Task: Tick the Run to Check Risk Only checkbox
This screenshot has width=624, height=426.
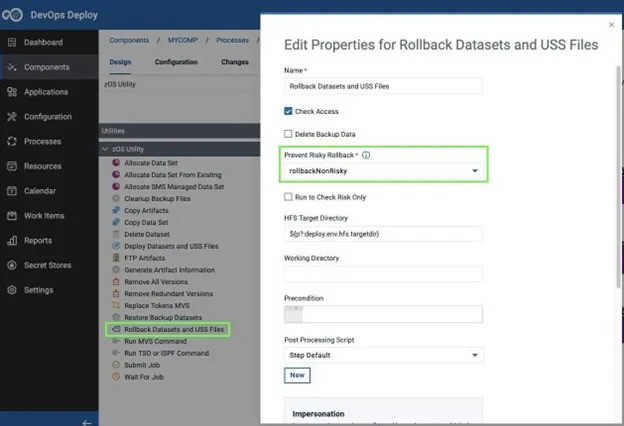Action: (x=289, y=196)
